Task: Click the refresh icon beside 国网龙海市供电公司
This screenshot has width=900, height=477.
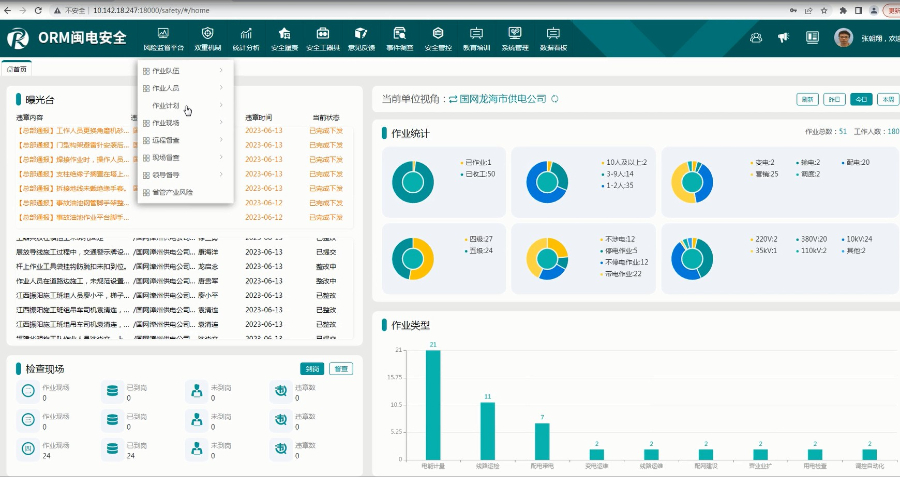Action: (555, 99)
